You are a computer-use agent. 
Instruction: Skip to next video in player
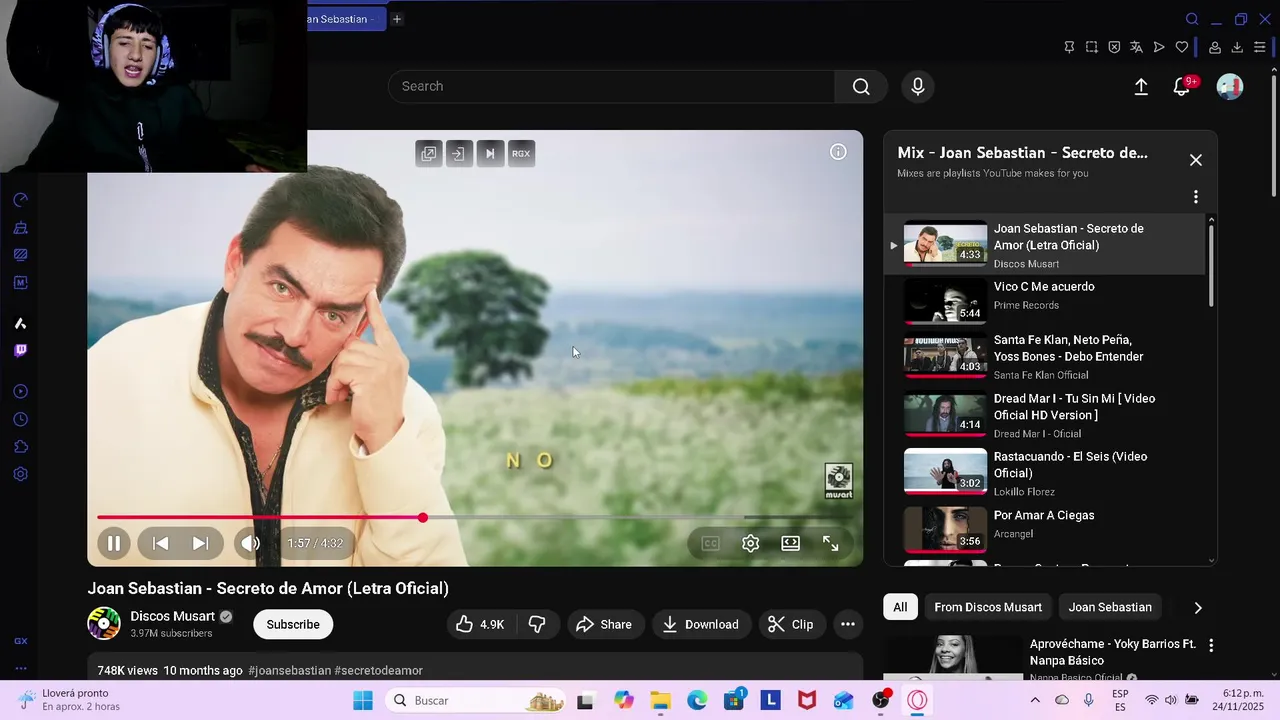click(x=200, y=543)
